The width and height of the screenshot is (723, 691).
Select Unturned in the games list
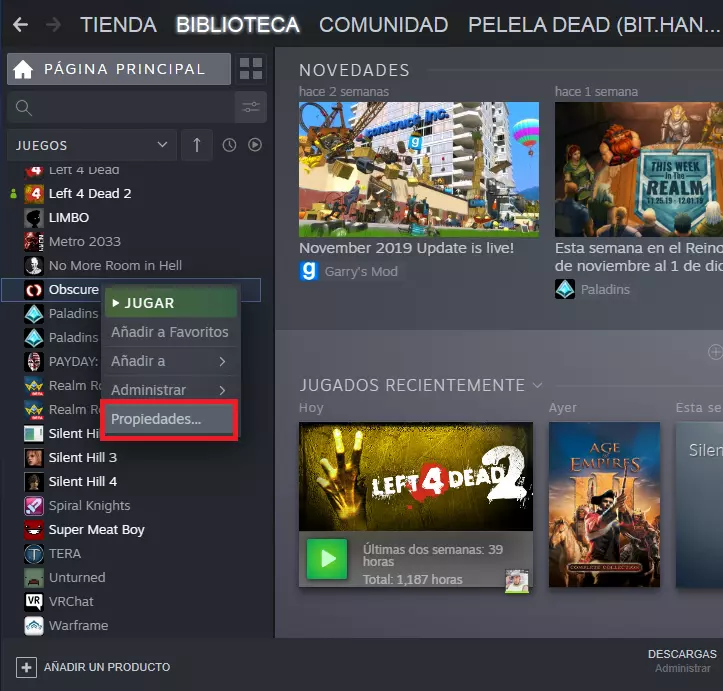click(77, 578)
